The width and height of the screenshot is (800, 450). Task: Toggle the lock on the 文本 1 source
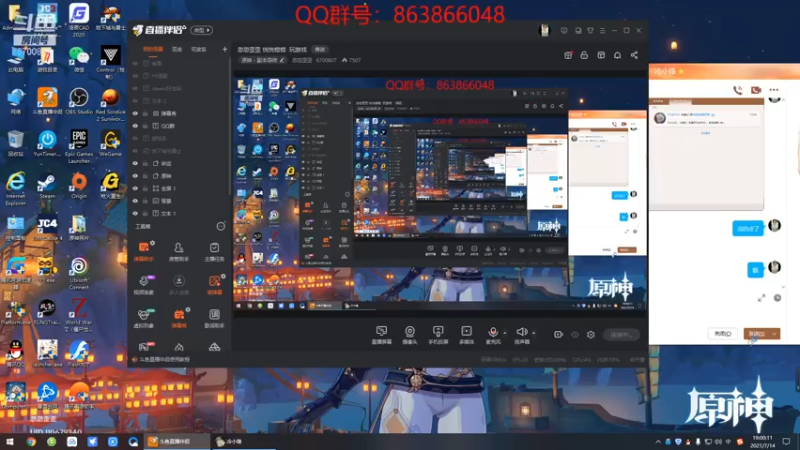[145, 214]
